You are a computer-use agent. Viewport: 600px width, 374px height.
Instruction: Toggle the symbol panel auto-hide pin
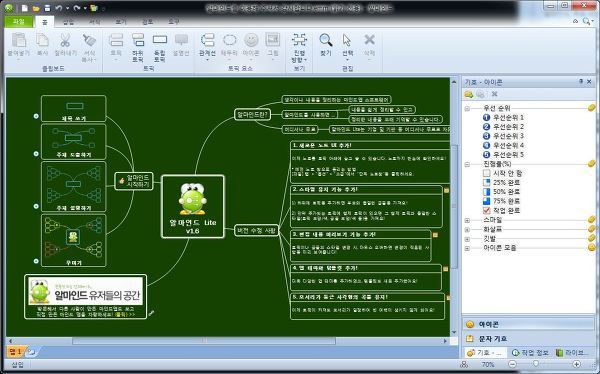point(581,82)
